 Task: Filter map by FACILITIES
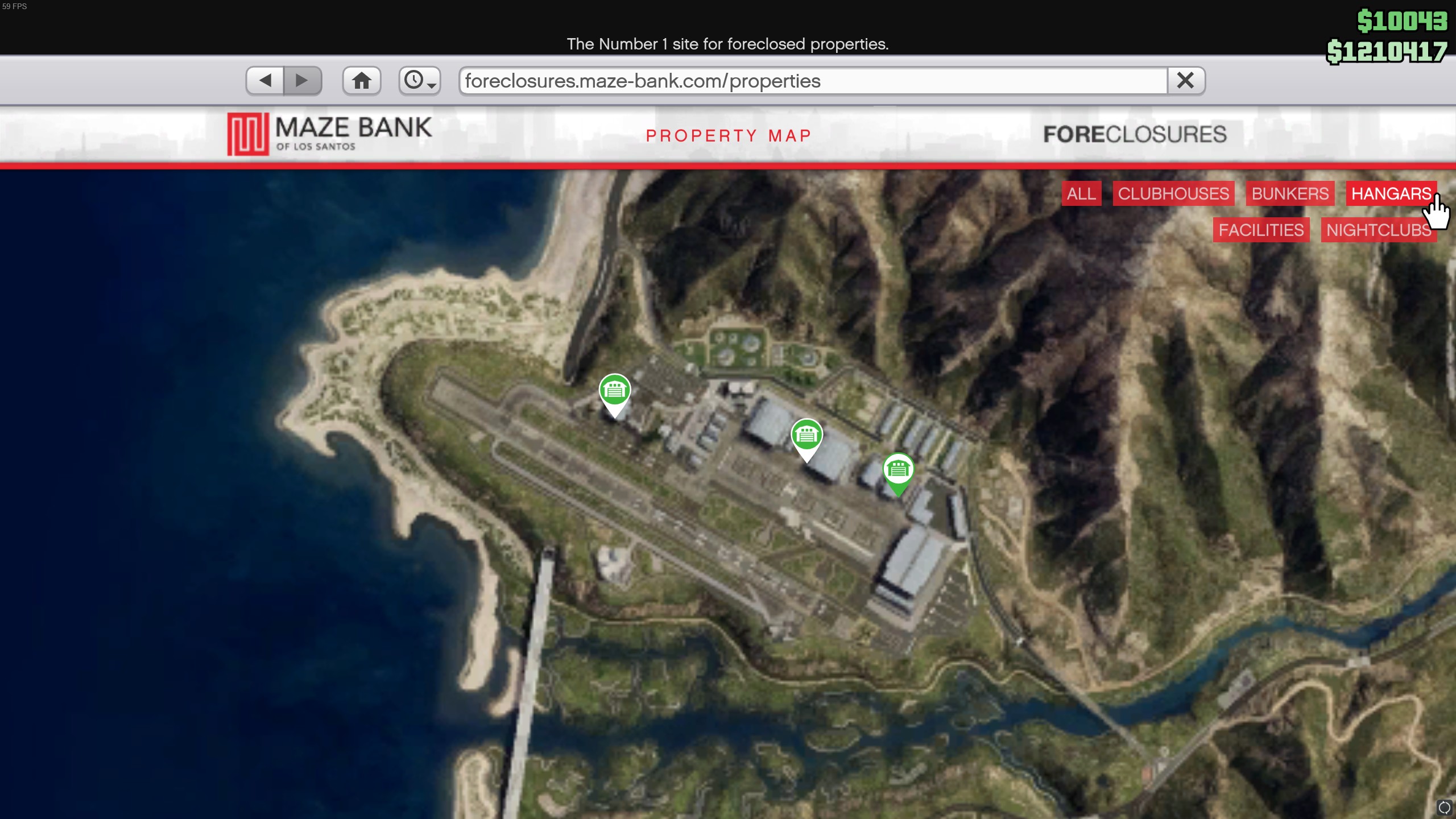[1261, 230]
